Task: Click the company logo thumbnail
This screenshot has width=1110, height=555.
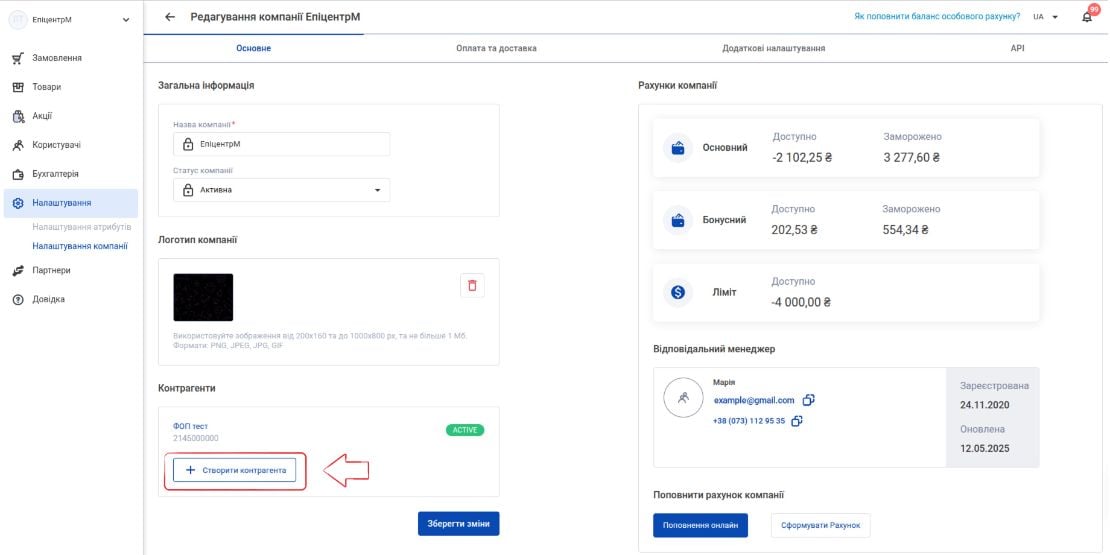Action: pos(203,297)
